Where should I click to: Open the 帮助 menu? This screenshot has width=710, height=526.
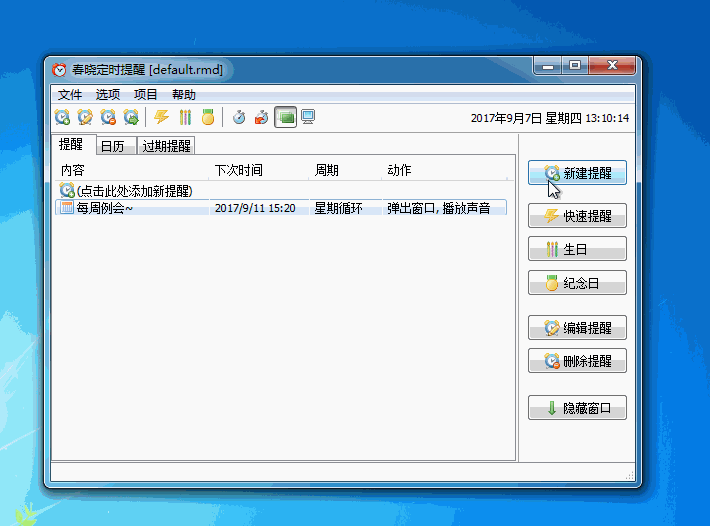tap(183, 95)
